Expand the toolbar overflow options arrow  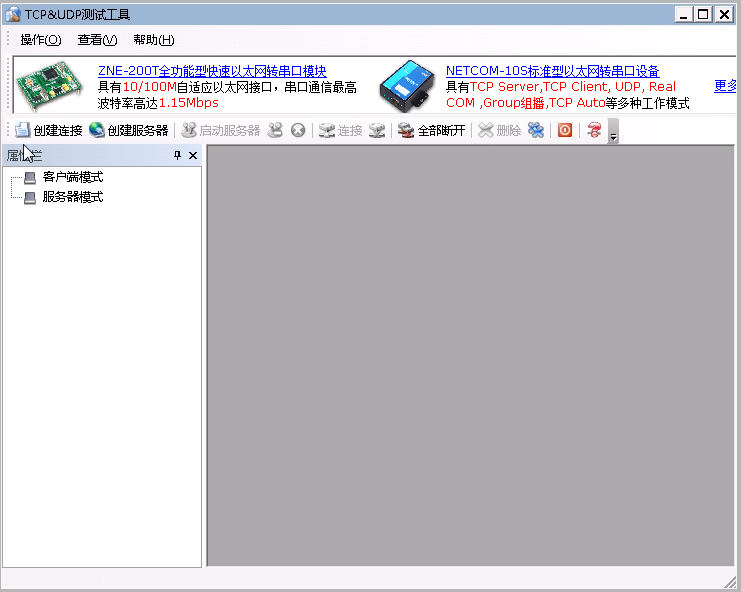coord(613,131)
